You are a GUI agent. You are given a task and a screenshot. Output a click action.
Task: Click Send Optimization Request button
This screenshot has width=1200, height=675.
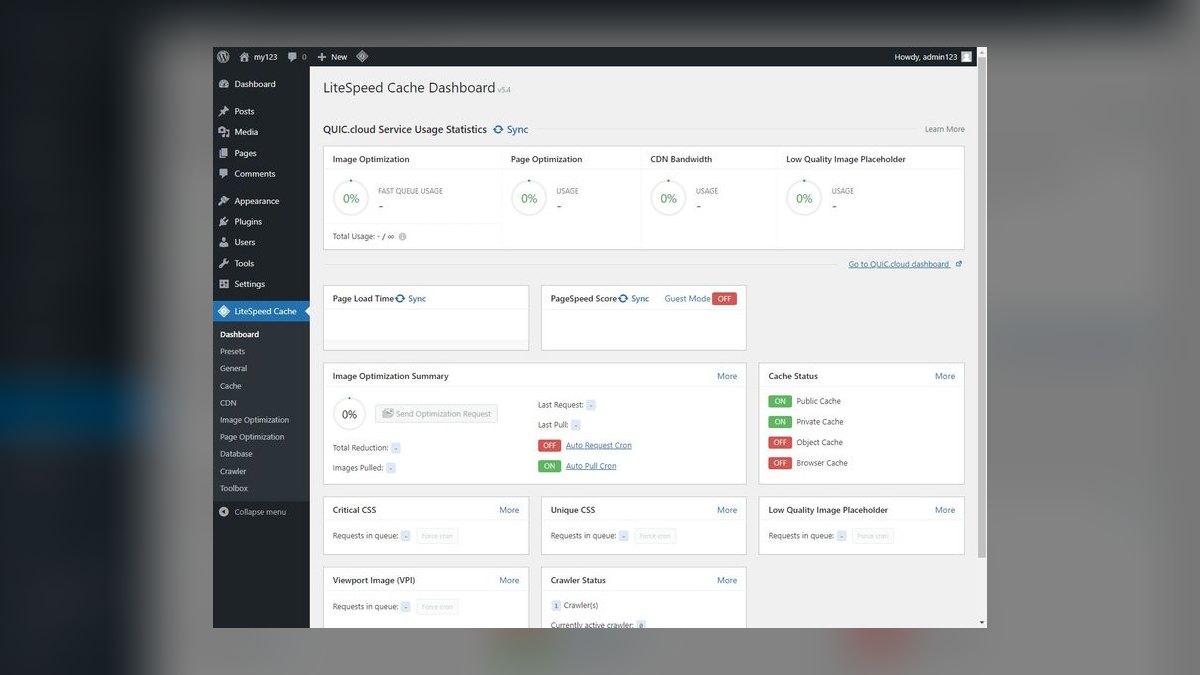pyautogui.click(x=436, y=414)
